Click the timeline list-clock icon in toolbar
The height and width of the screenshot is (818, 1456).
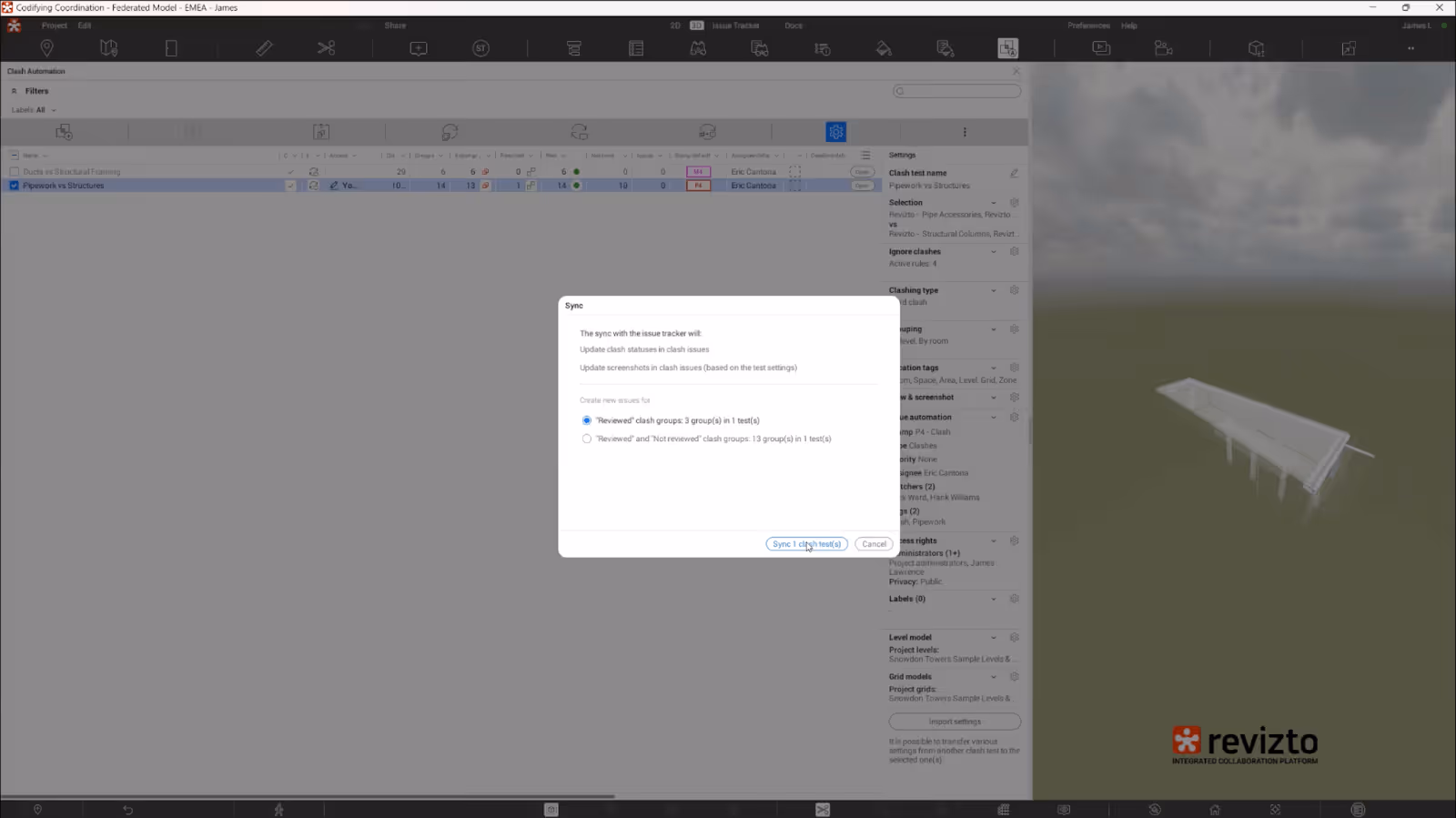click(823, 48)
